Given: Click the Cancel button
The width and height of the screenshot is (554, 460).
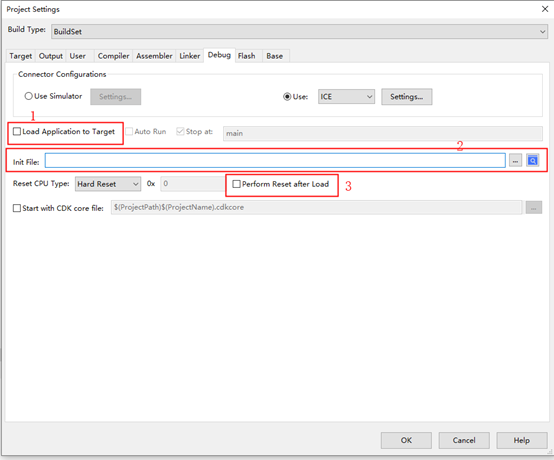Looking at the screenshot, I should 464,440.
